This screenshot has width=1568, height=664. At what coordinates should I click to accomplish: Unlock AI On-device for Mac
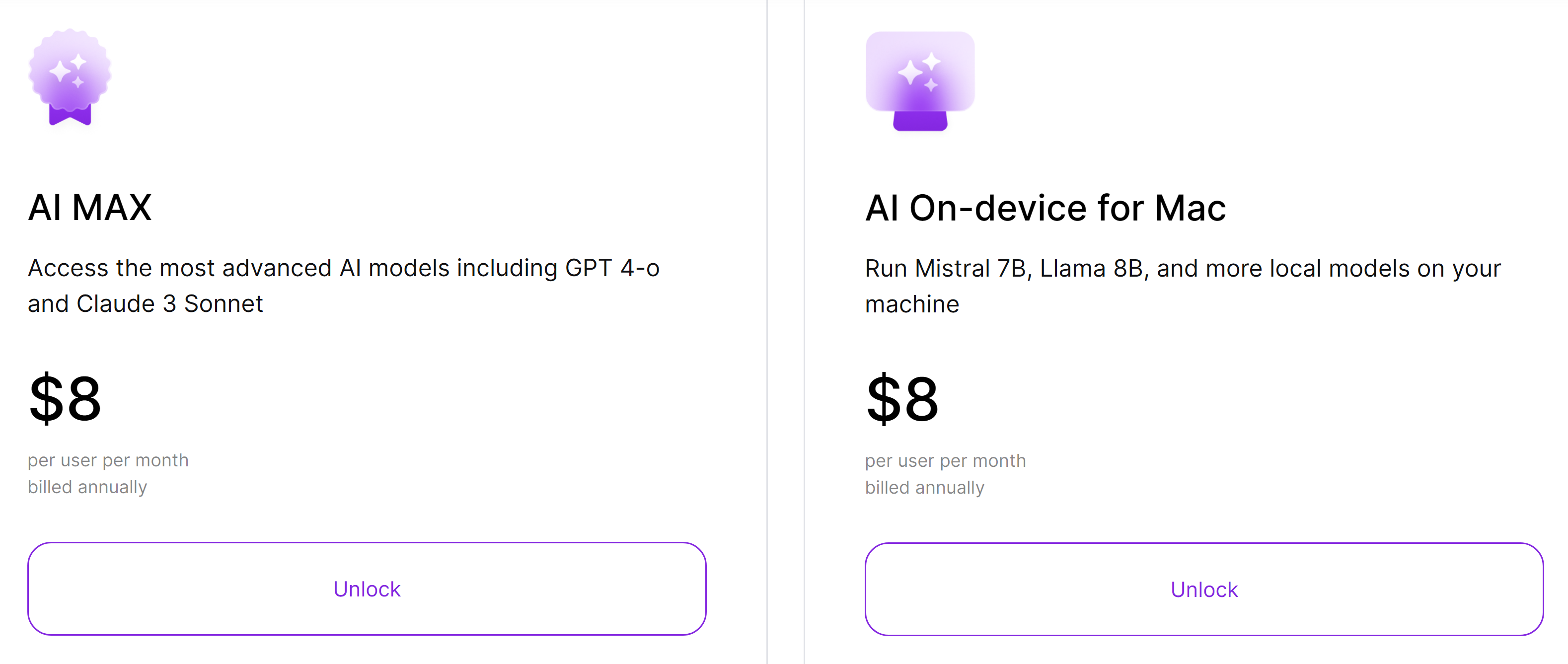click(x=1204, y=589)
